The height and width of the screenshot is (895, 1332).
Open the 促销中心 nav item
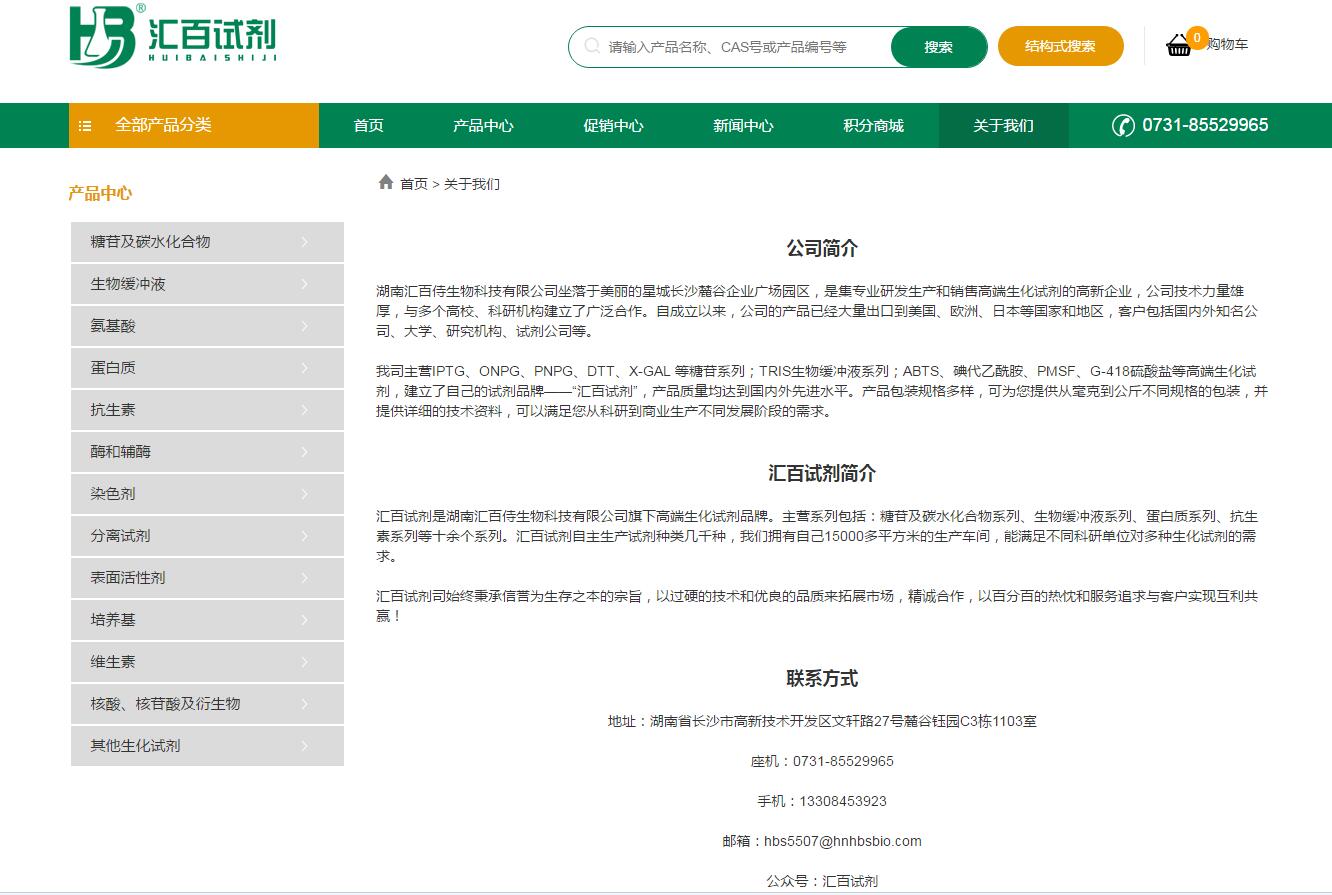click(613, 126)
